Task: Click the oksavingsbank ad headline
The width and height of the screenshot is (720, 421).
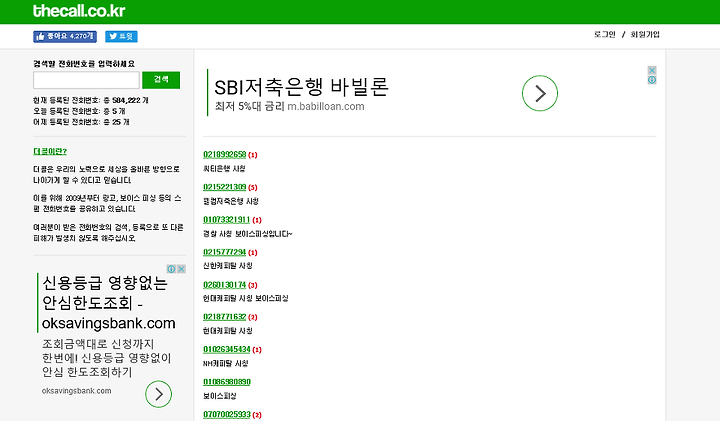Action: pos(109,303)
